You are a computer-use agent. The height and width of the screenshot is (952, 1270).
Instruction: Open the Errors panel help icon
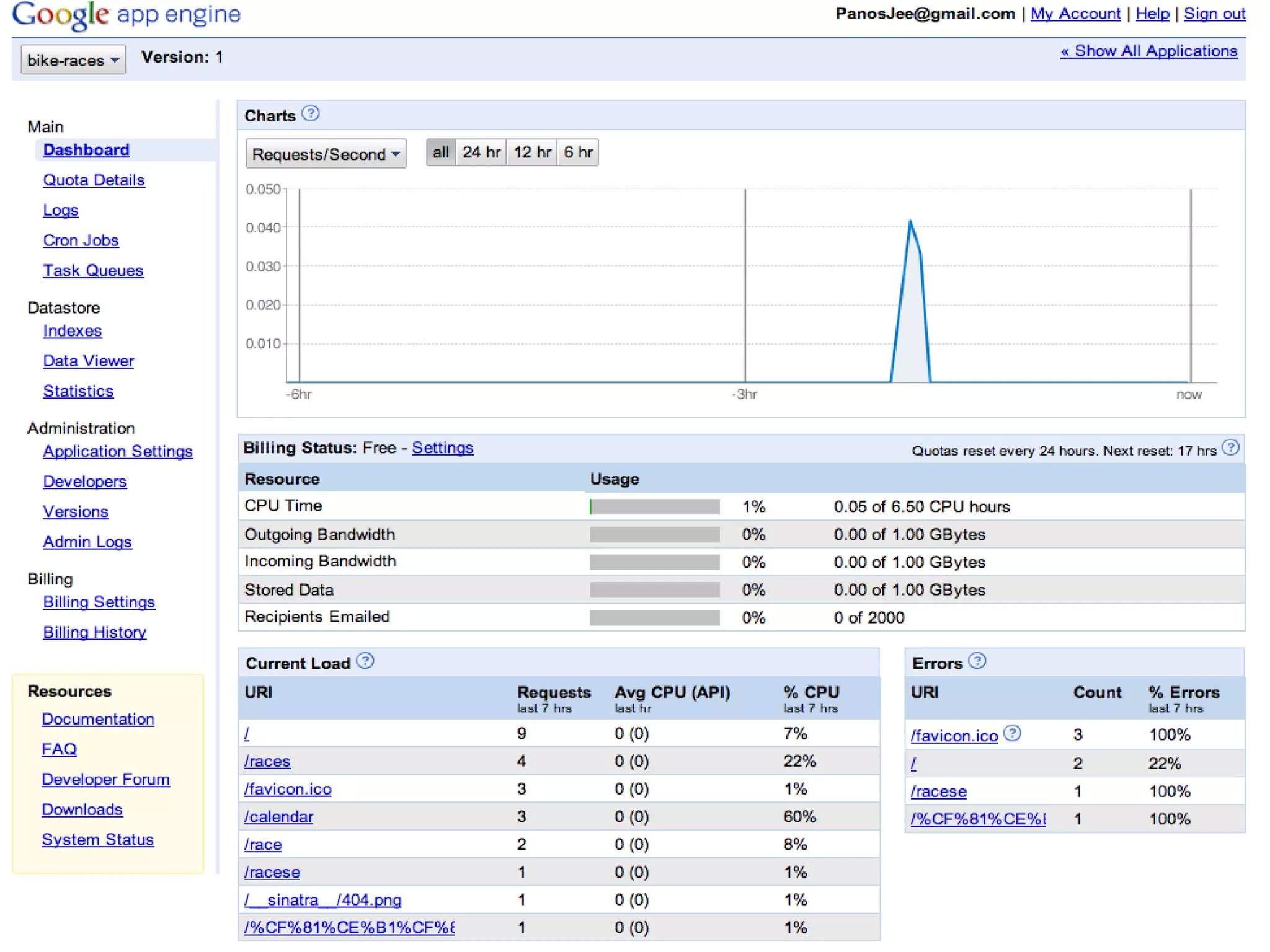pos(977,661)
